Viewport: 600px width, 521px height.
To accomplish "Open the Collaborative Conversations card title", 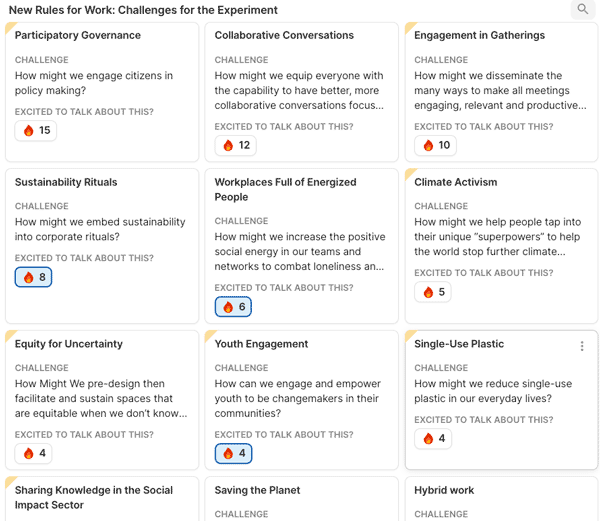I will coord(284,35).
